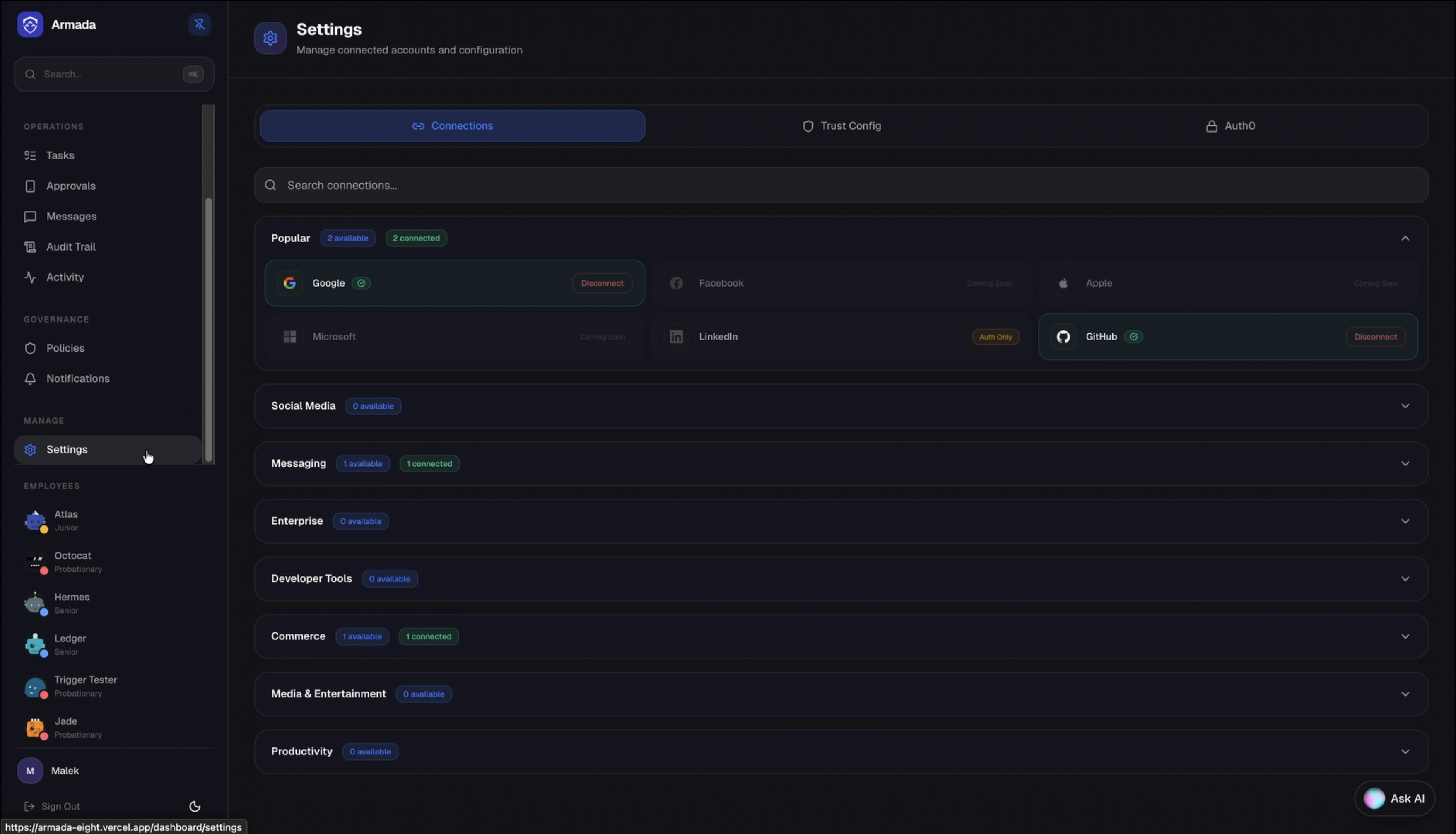Collapse the Popular section
The image size is (1456, 834).
[1405, 238]
